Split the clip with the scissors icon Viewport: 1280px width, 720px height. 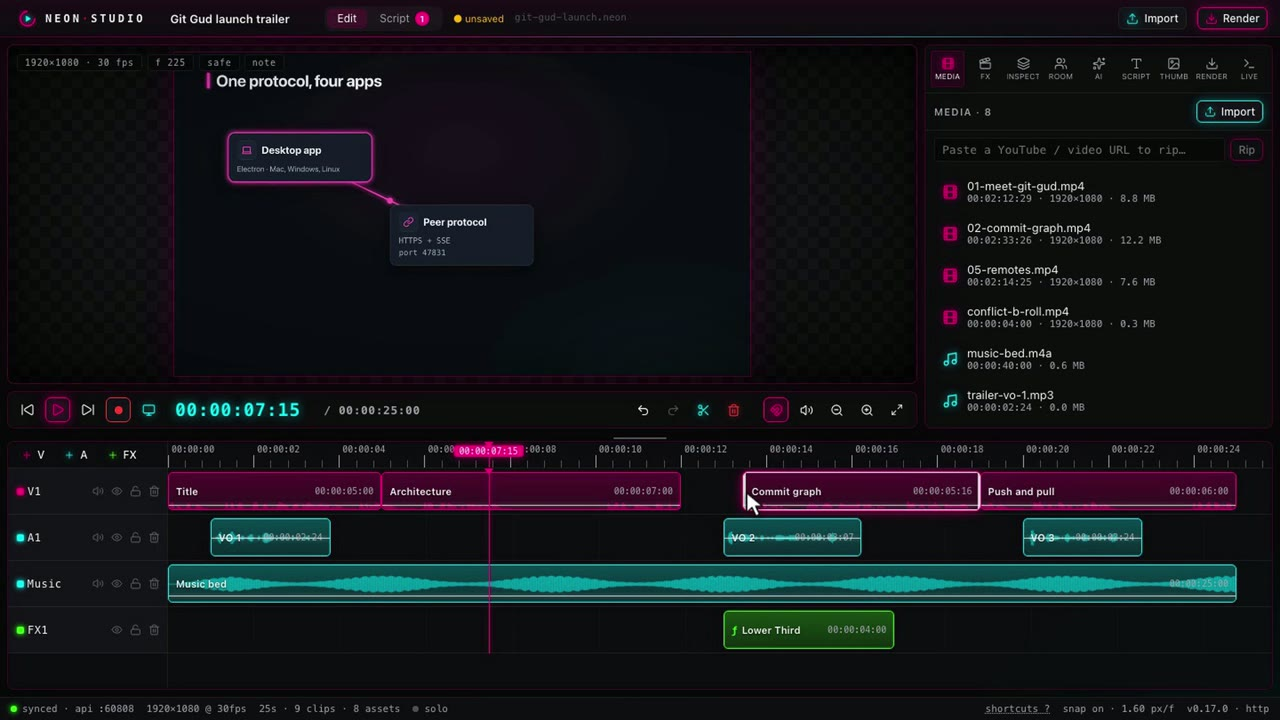[x=703, y=410]
